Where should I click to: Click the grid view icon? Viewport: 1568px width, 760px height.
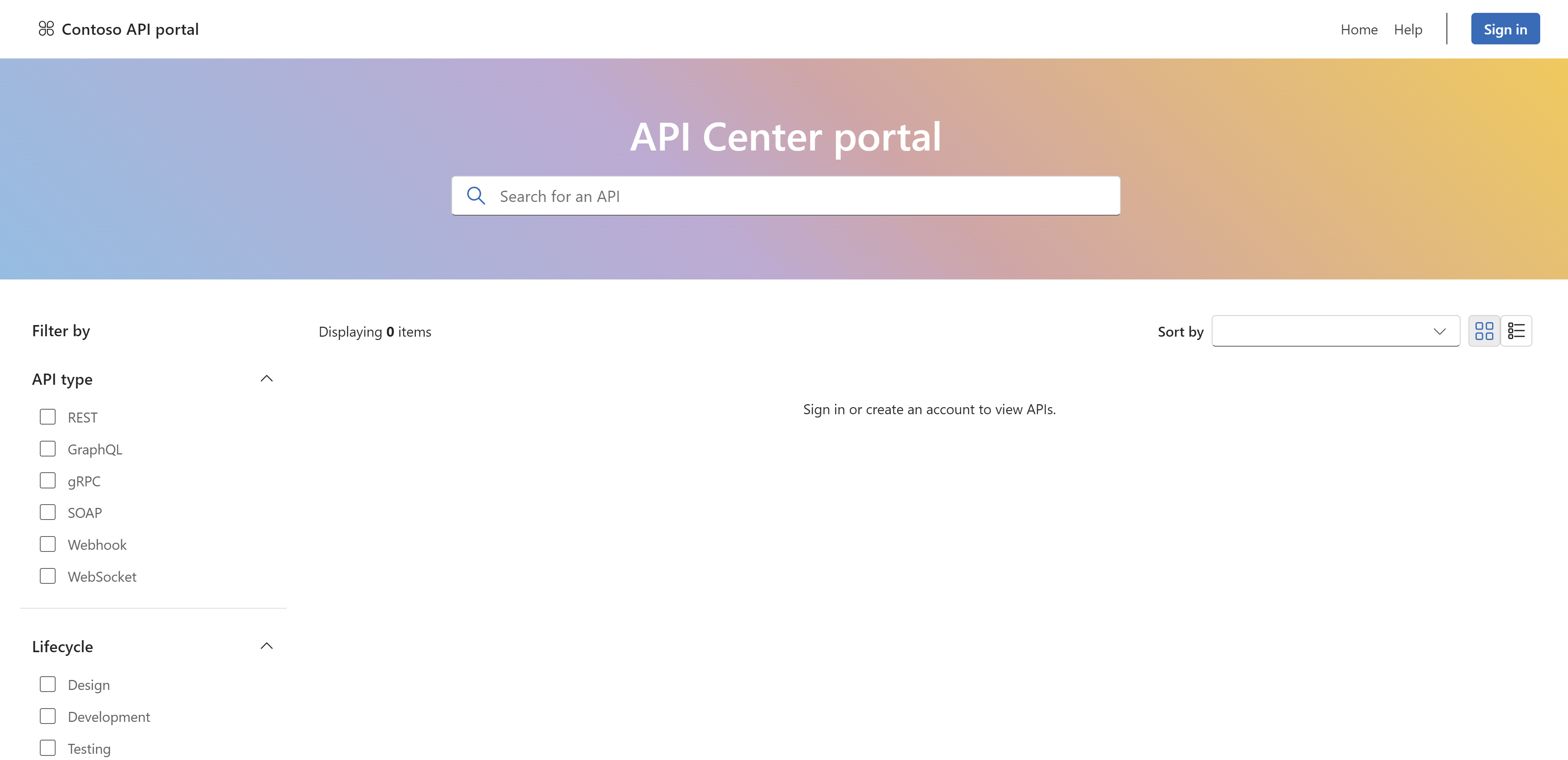[x=1485, y=330]
